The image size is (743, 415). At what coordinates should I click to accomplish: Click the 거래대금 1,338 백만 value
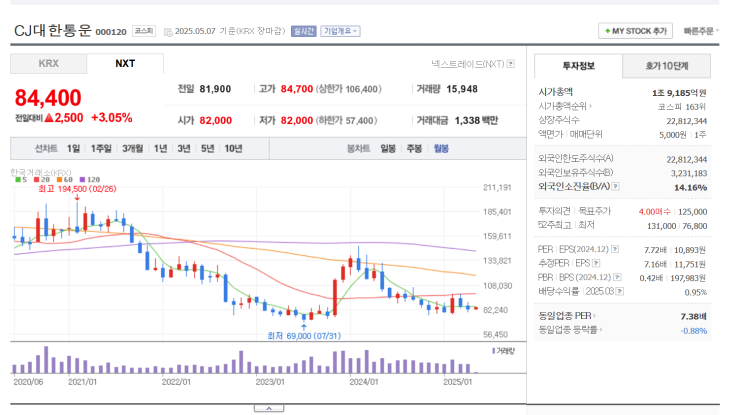tap(476, 120)
